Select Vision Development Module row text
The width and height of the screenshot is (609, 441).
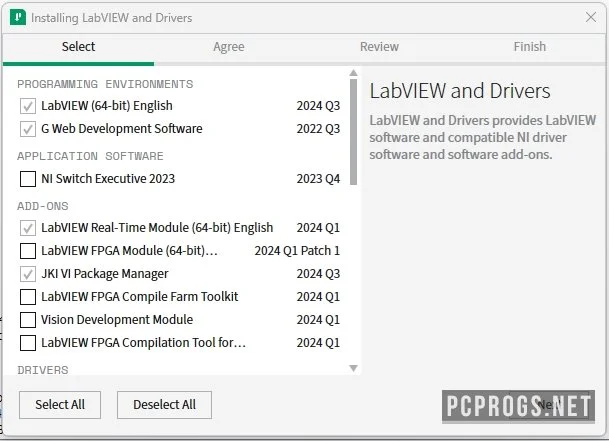tap(117, 320)
